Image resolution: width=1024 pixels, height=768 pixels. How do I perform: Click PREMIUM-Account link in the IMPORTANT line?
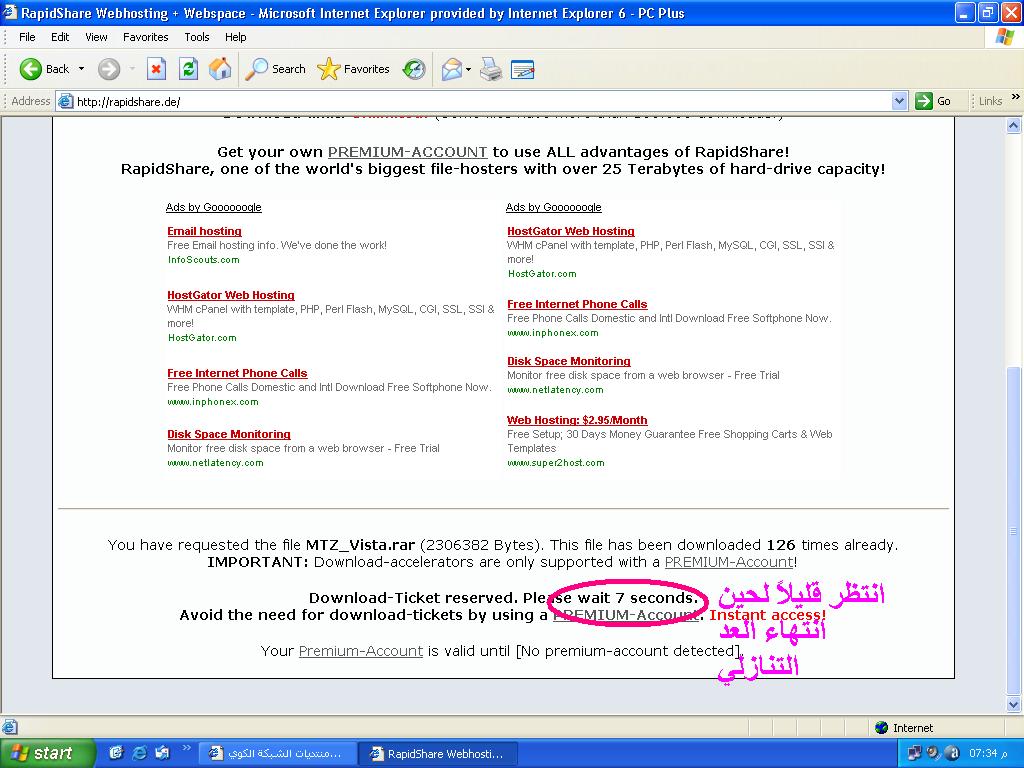point(729,562)
